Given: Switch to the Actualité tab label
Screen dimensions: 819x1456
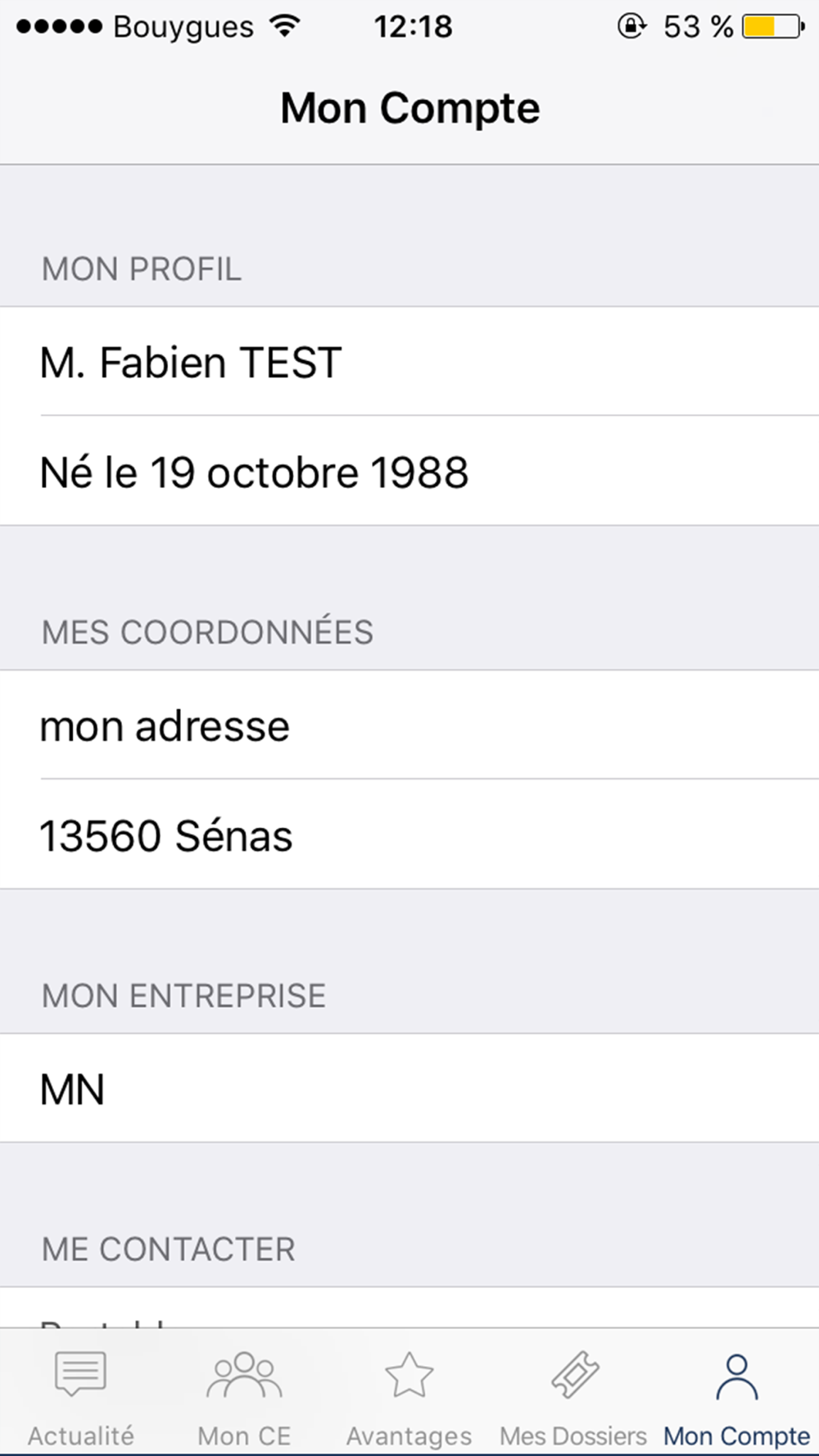Looking at the screenshot, I should coord(80,1436).
